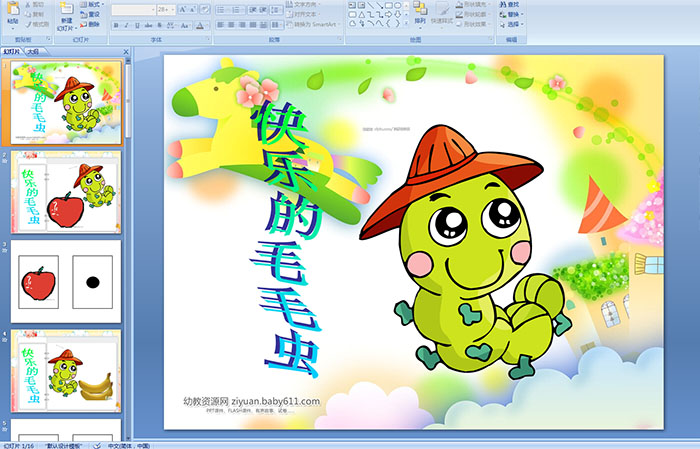Select the right arrow shape
The height and width of the screenshot is (449, 700).
pos(388,15)
